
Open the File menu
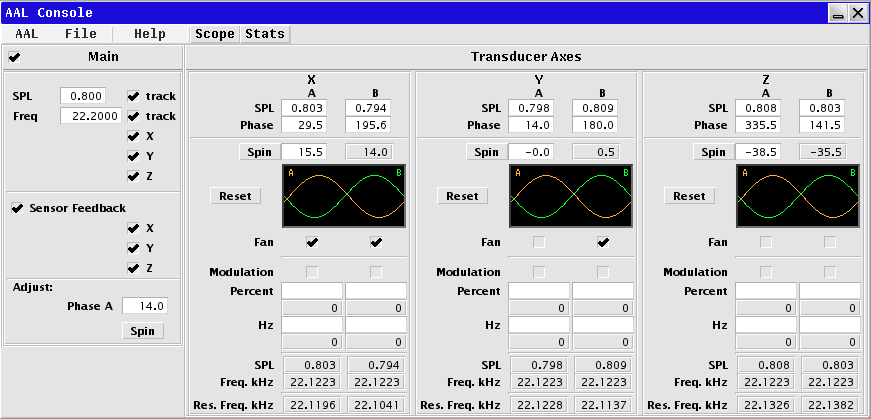[81, 34]
